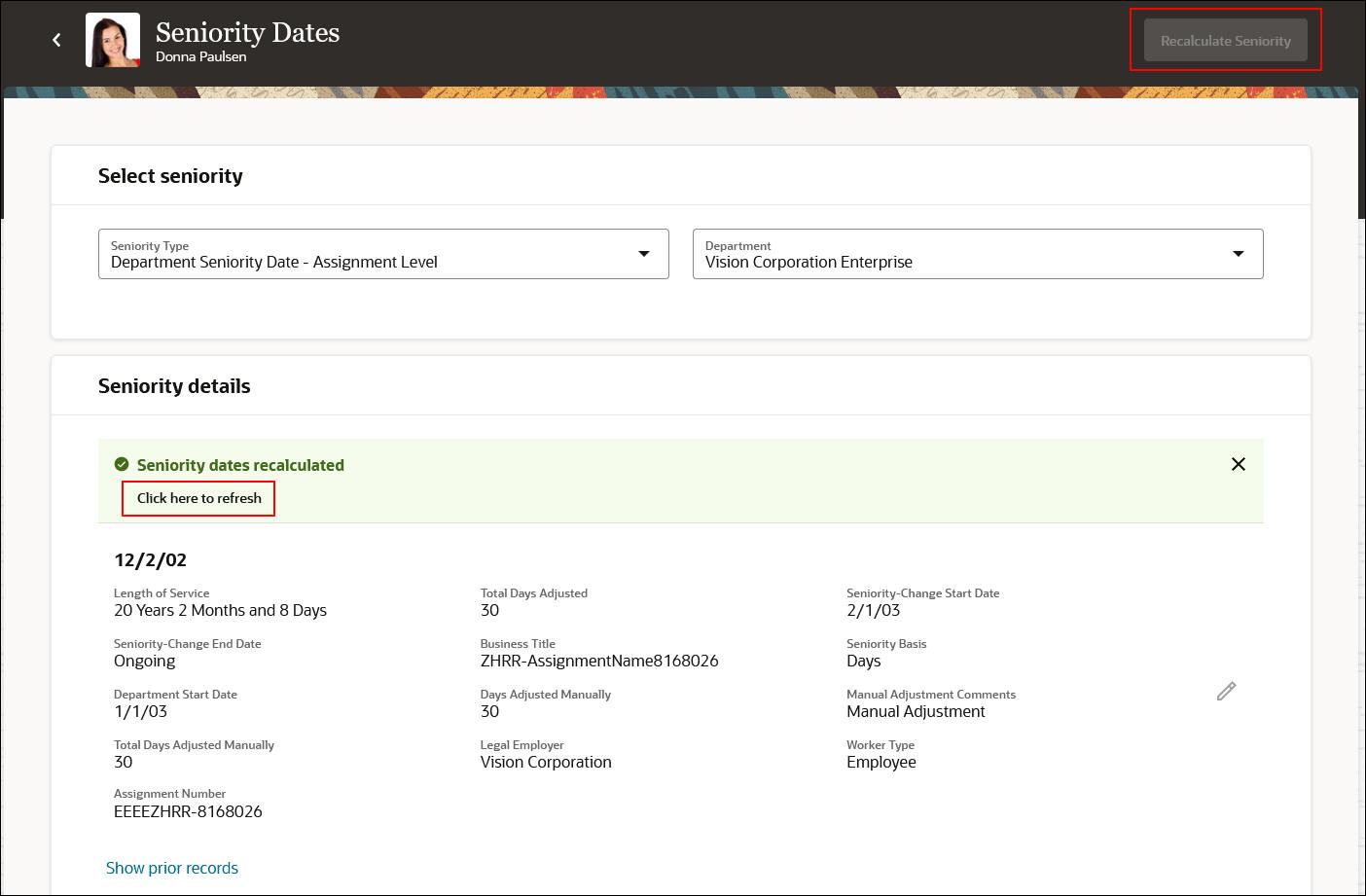Click the Vision Corporation legal employer value
1366x896 pixels.
(x=545, y=762)
